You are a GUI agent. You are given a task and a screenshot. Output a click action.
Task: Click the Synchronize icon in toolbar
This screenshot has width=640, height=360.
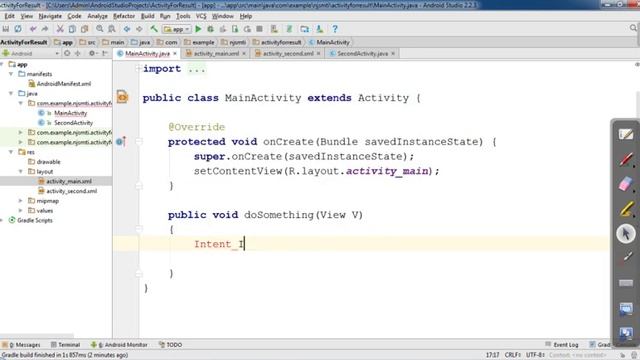point(18,29)
